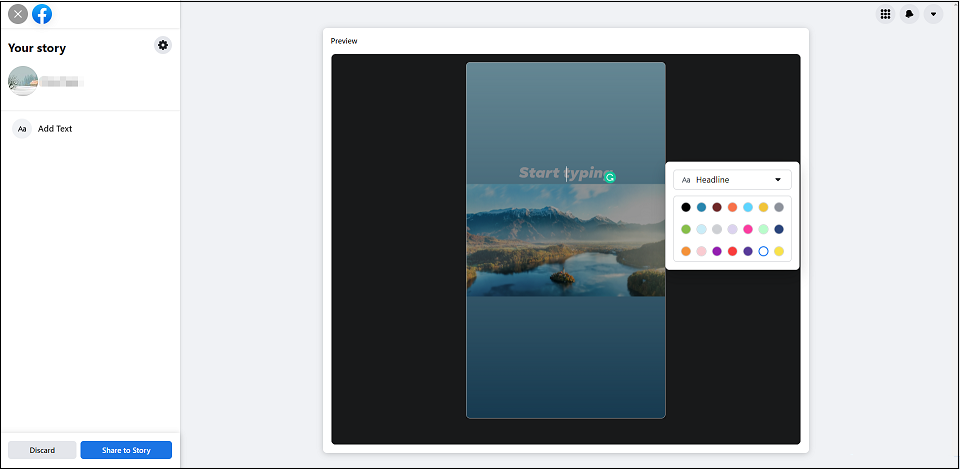Open the Headline font style dropdown
The image size is (960, 469).
tap(732, 180)
